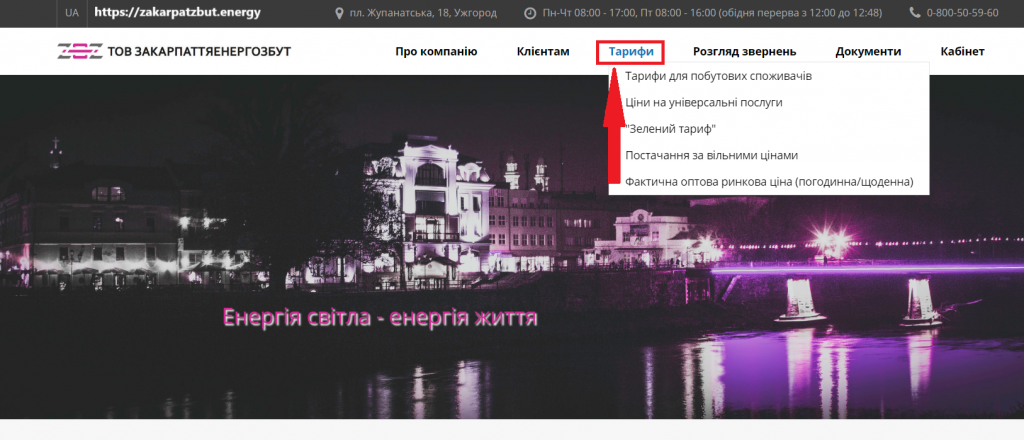Click the Енергія світла slogan on banner
1024x440 pixels.
click(380, 318)
